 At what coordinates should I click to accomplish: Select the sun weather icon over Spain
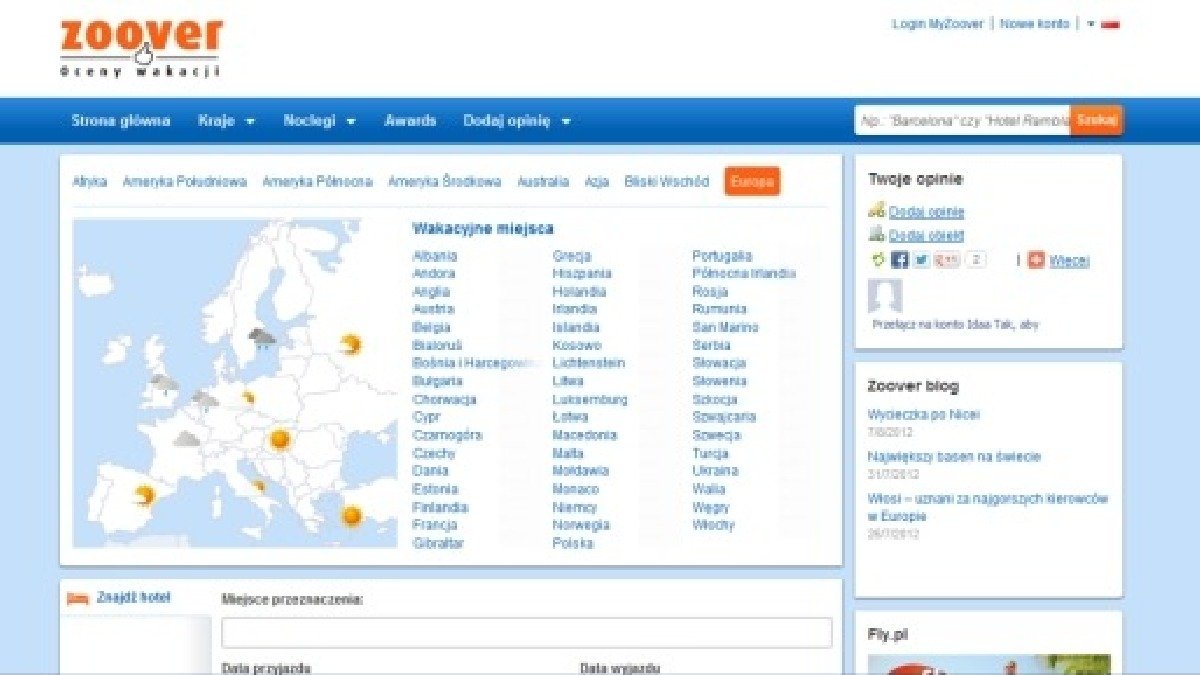145,495
